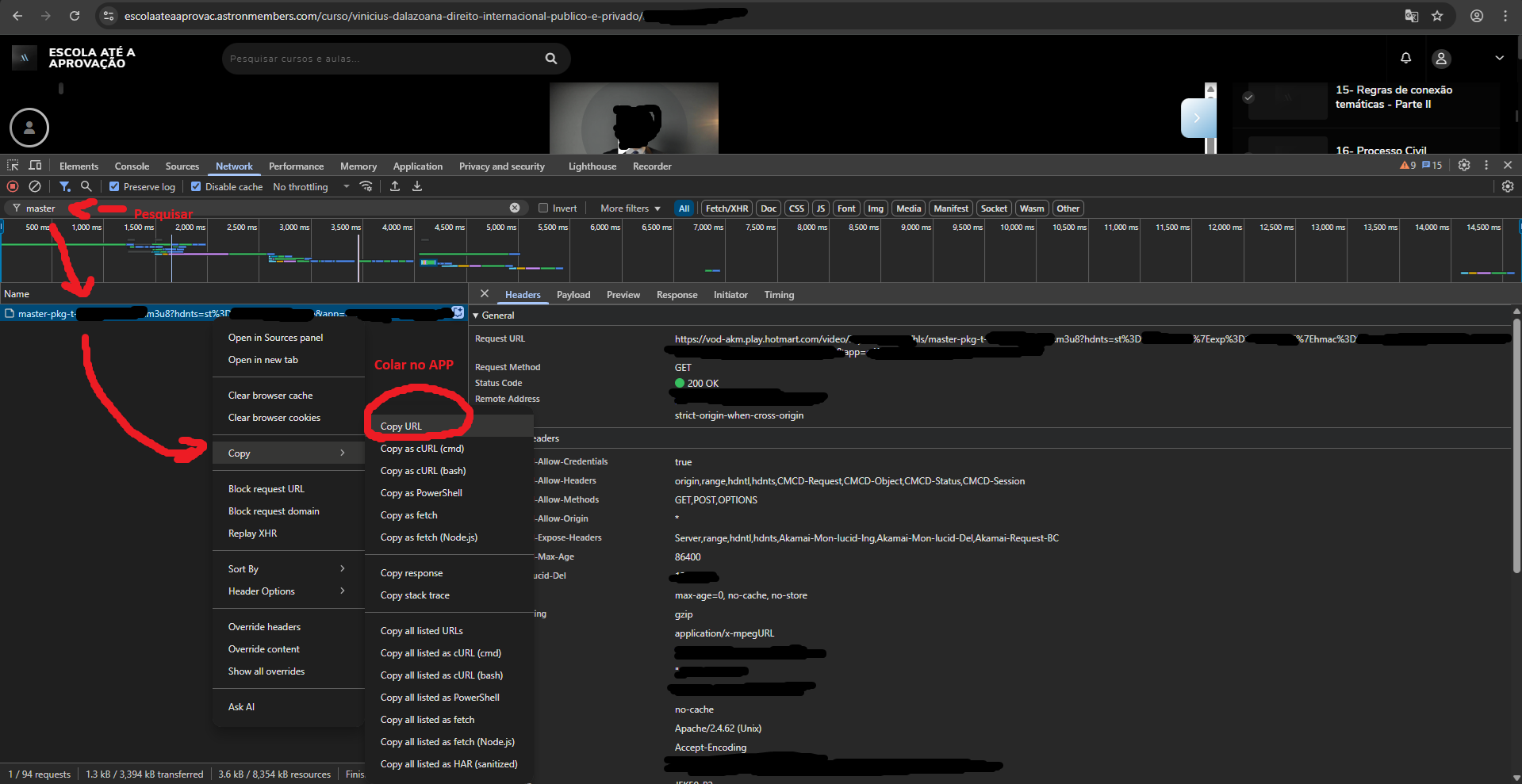Filter by Doc requests
The height and width of the screenshot is (784, 1522).
pos(769,208)
